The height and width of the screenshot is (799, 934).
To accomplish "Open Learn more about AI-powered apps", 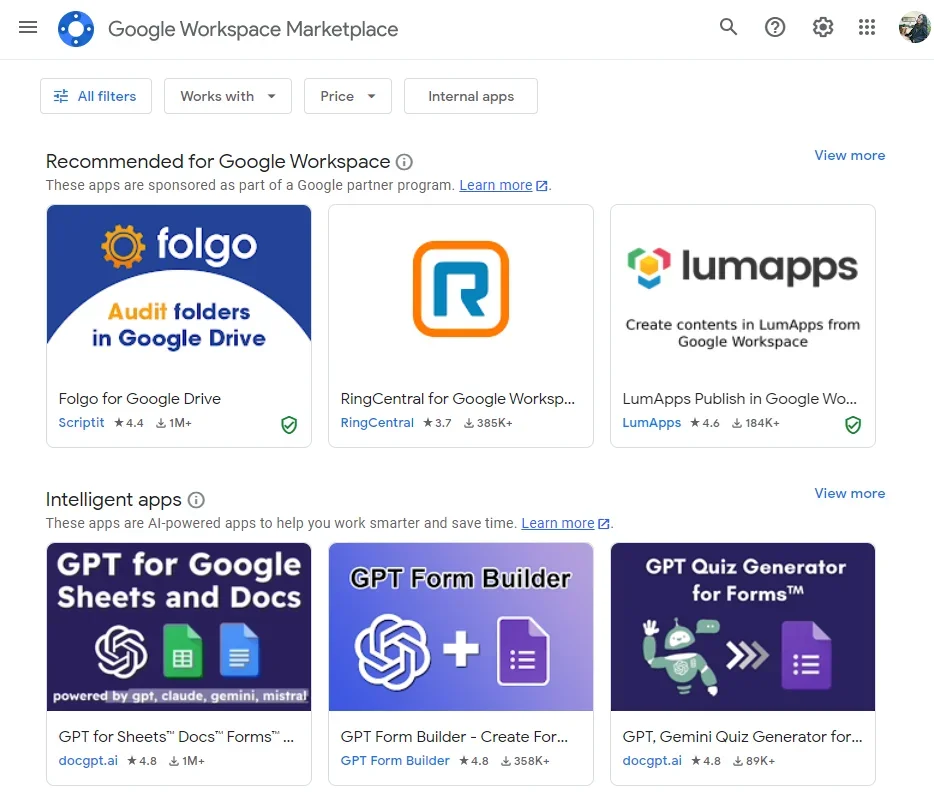I will point(558,523).
